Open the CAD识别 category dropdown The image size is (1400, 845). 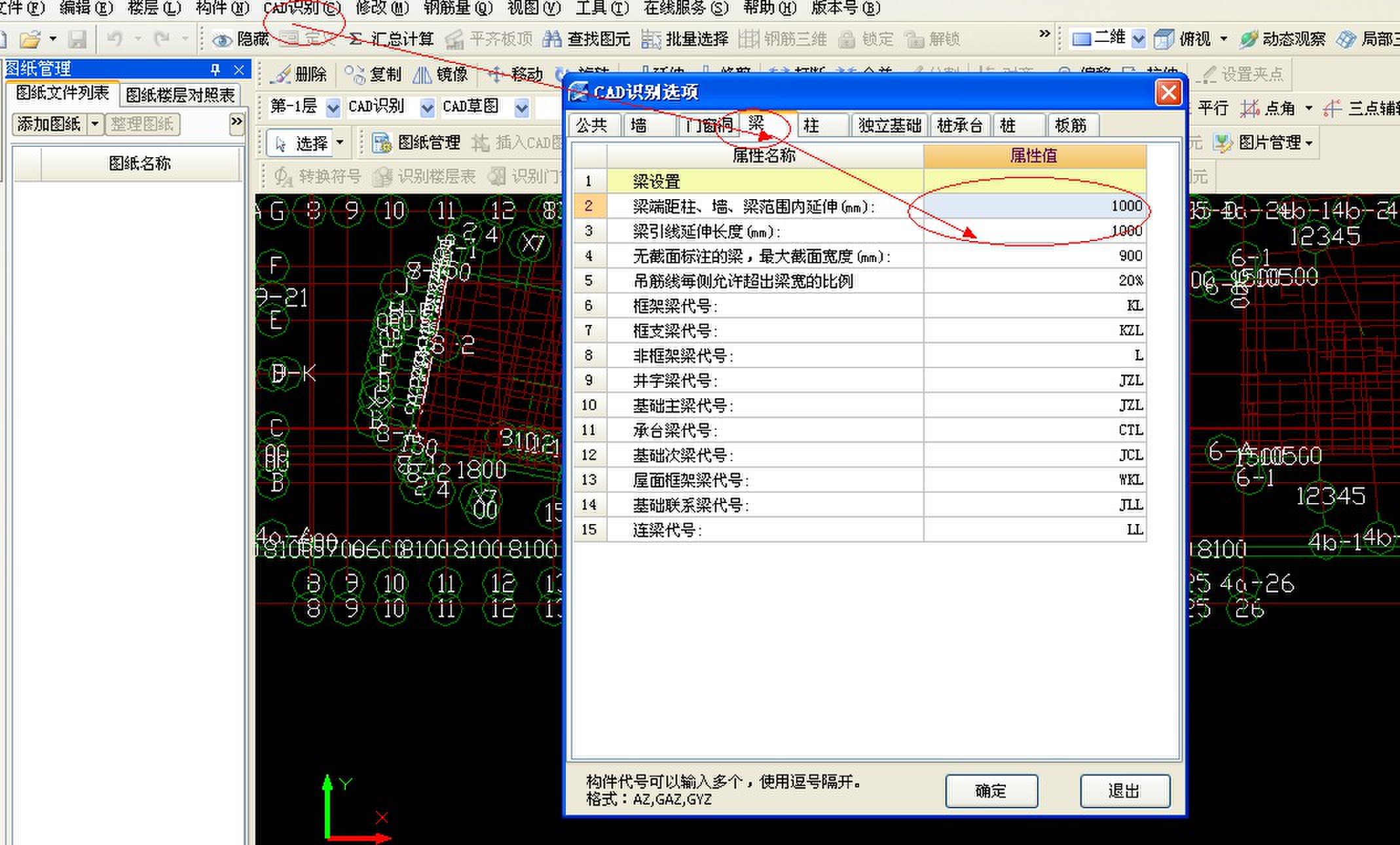pos(427,107)
